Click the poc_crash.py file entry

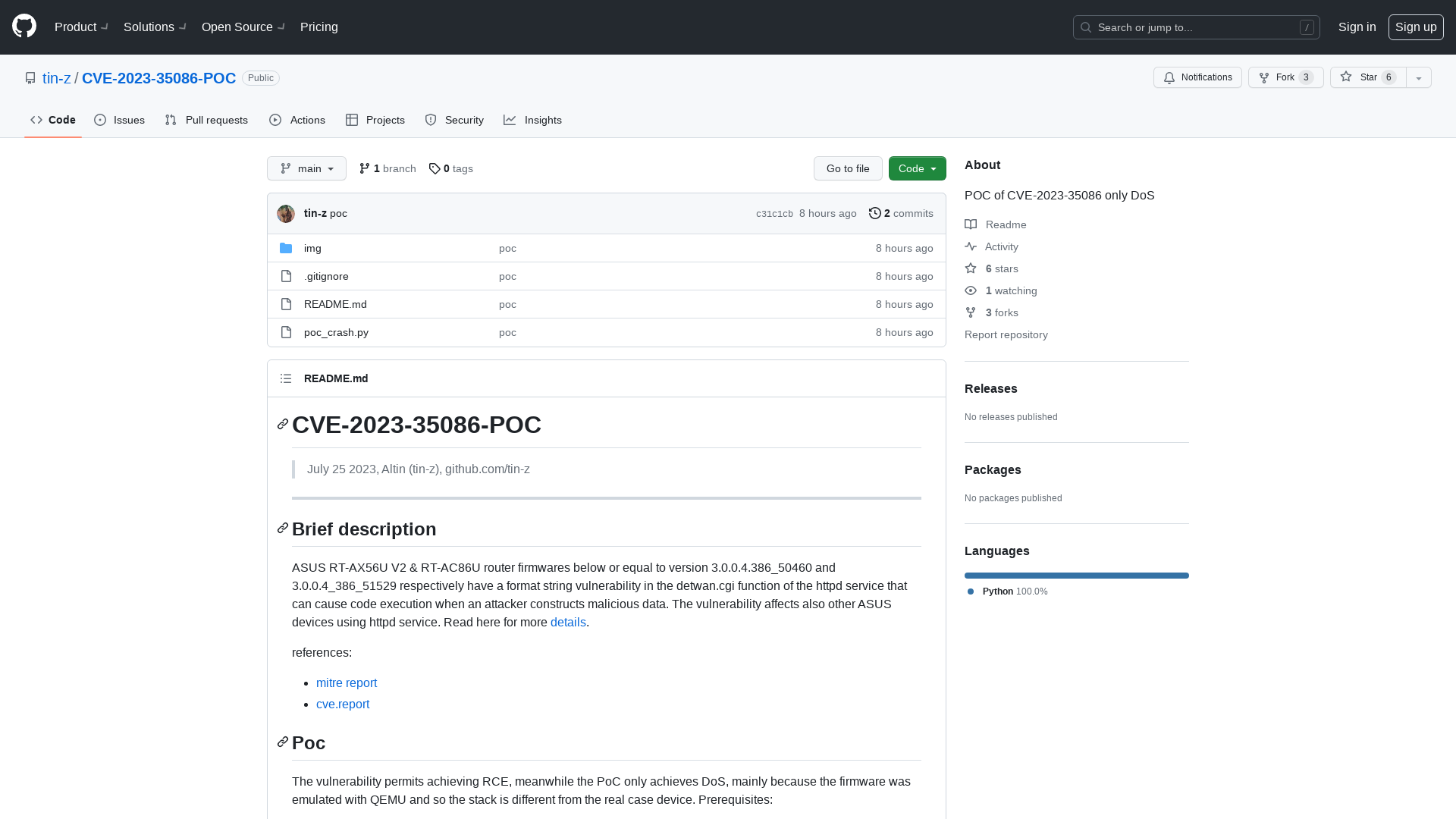336,331
